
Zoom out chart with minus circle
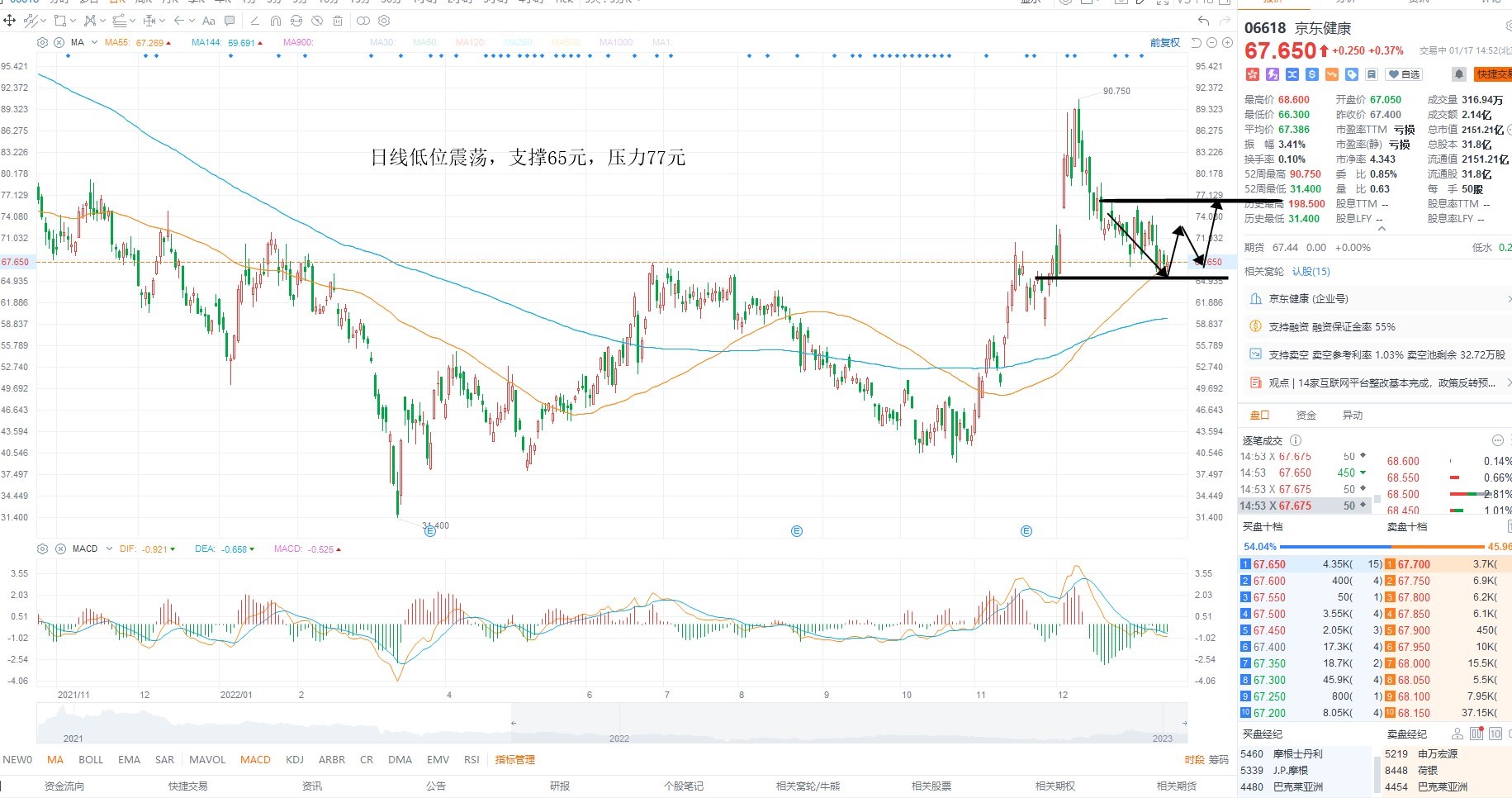tap(1212, 42)
